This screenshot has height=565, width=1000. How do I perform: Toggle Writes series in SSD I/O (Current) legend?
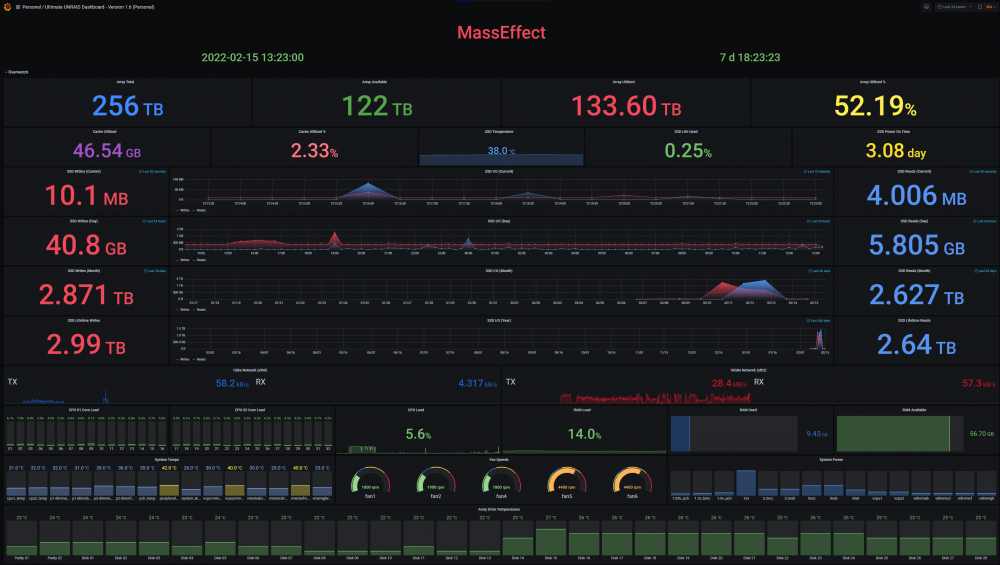click(182, 210)
